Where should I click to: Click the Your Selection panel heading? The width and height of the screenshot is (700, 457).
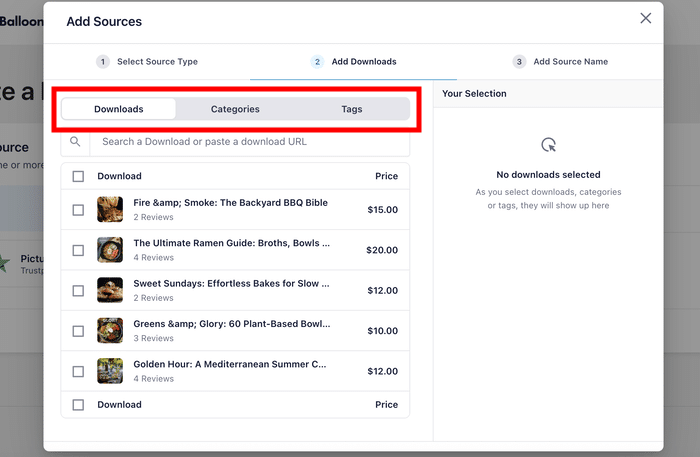(474, 94)
